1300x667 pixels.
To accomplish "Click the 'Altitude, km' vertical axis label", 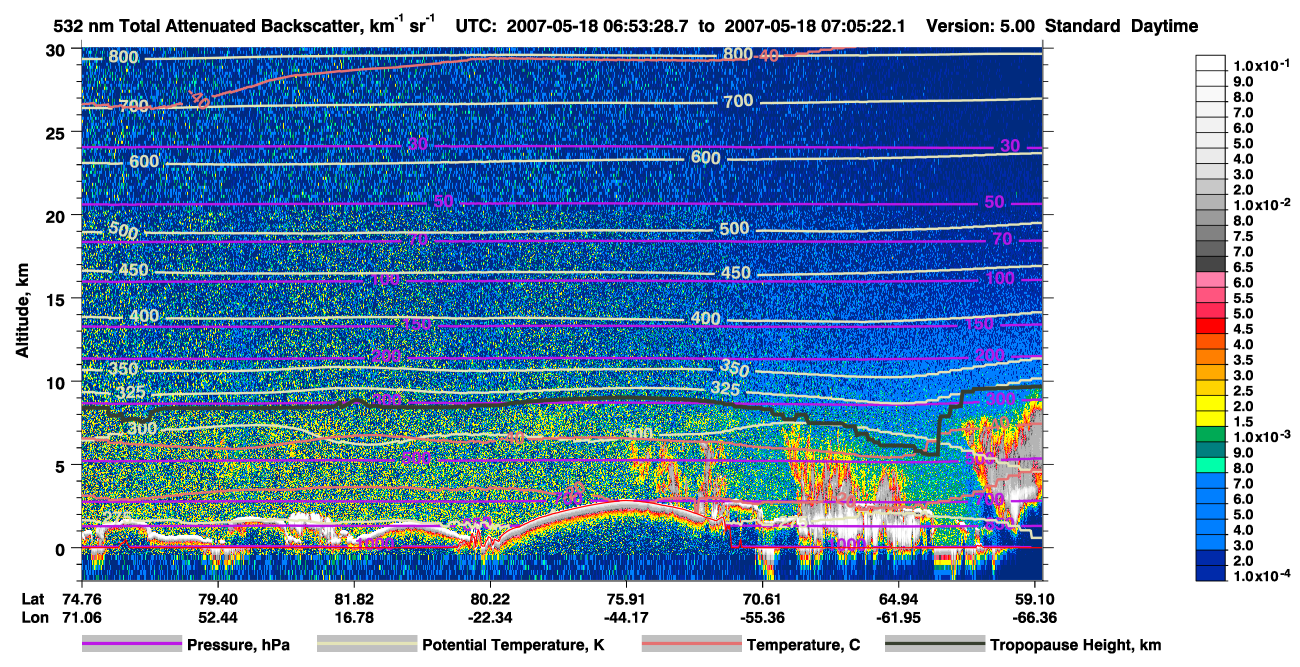I will coord(22,309).
